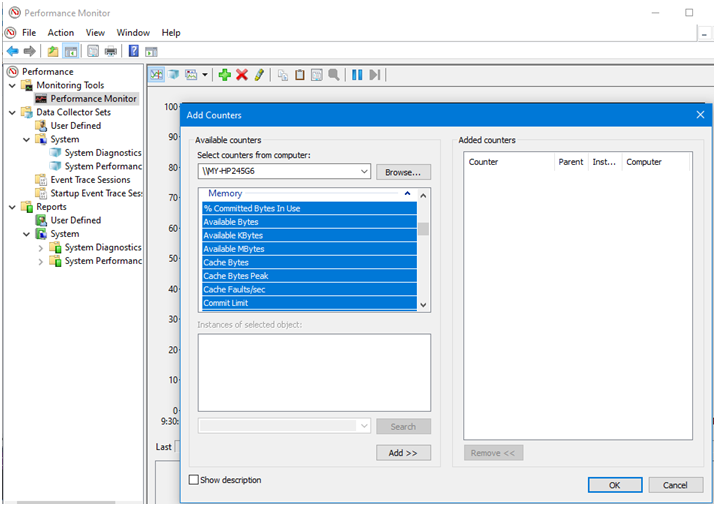Select Available KBytes counter
Viewport: 716px width, 506px height.
coord(309,236)
